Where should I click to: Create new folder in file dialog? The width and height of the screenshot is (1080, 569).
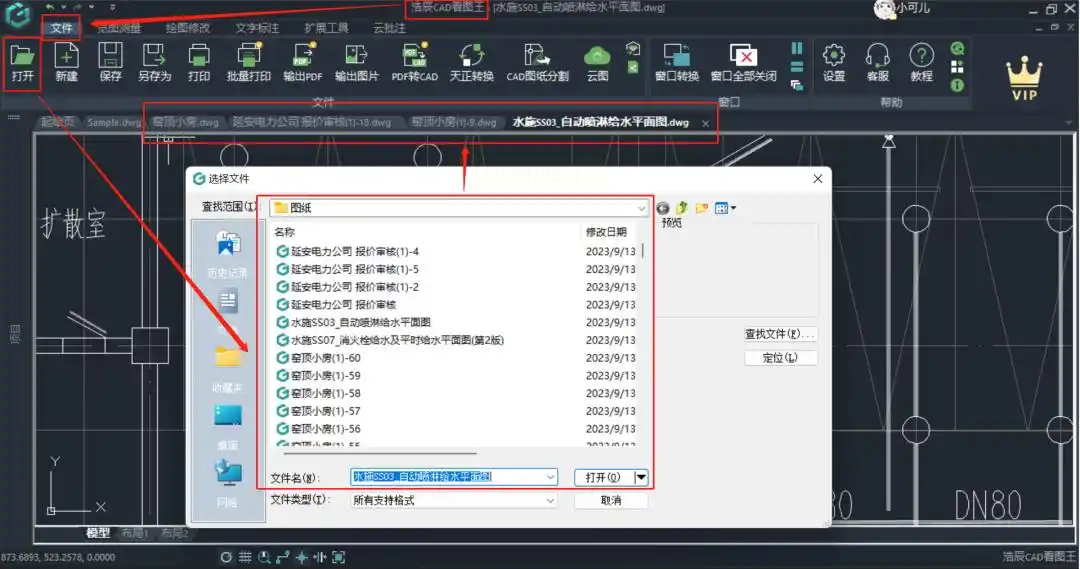tap(702, 208)
